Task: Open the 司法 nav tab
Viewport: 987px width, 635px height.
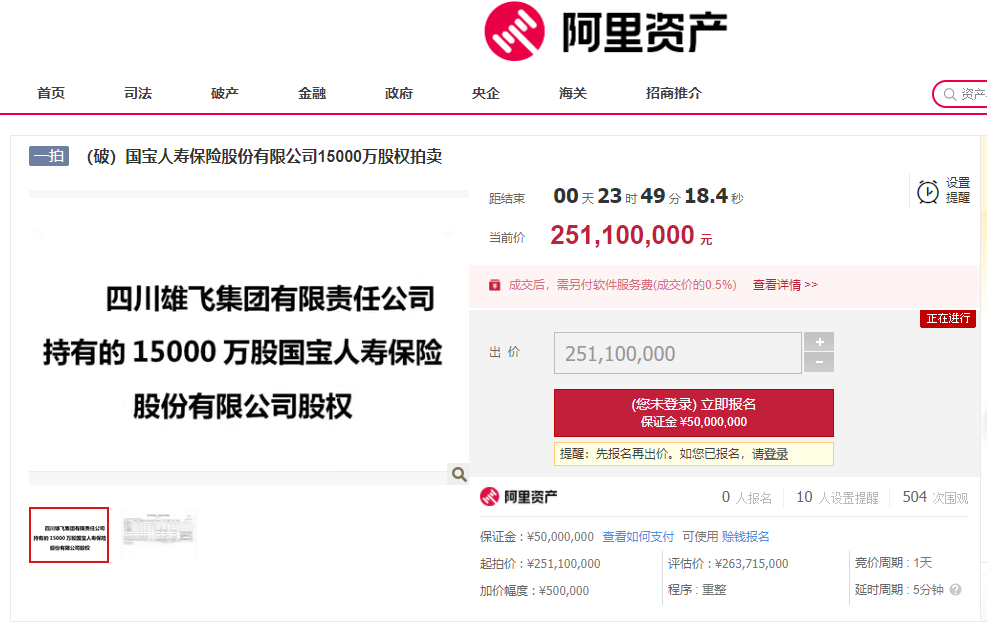Action: [138, 93]
